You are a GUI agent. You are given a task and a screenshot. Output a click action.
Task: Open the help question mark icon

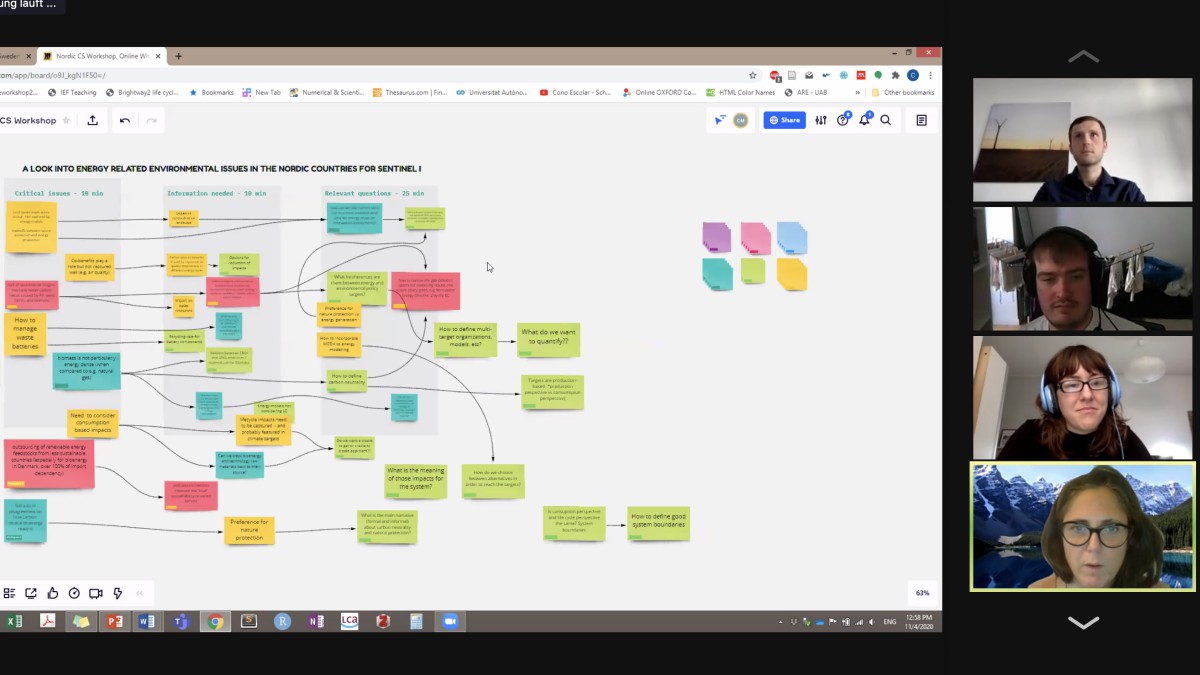point(843,120)
